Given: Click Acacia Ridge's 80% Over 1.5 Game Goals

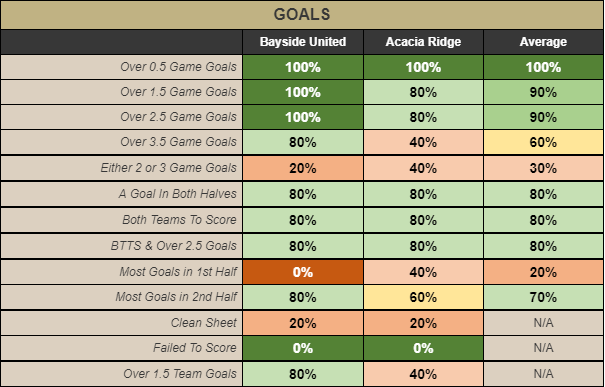Looking at the screenshot, I should tap(423, 92).
